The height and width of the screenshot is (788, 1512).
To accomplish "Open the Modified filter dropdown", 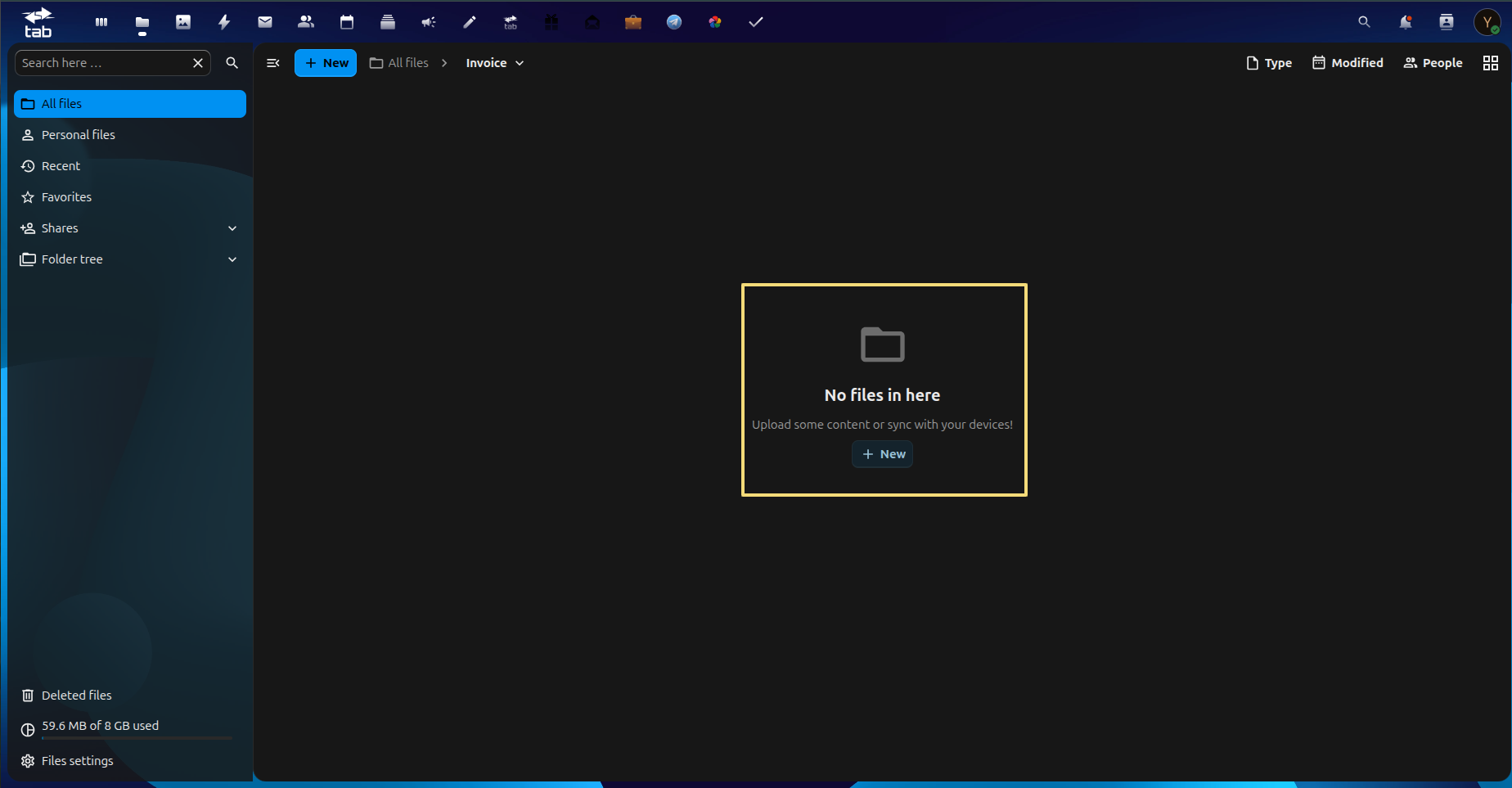I will pos(1348,63).
